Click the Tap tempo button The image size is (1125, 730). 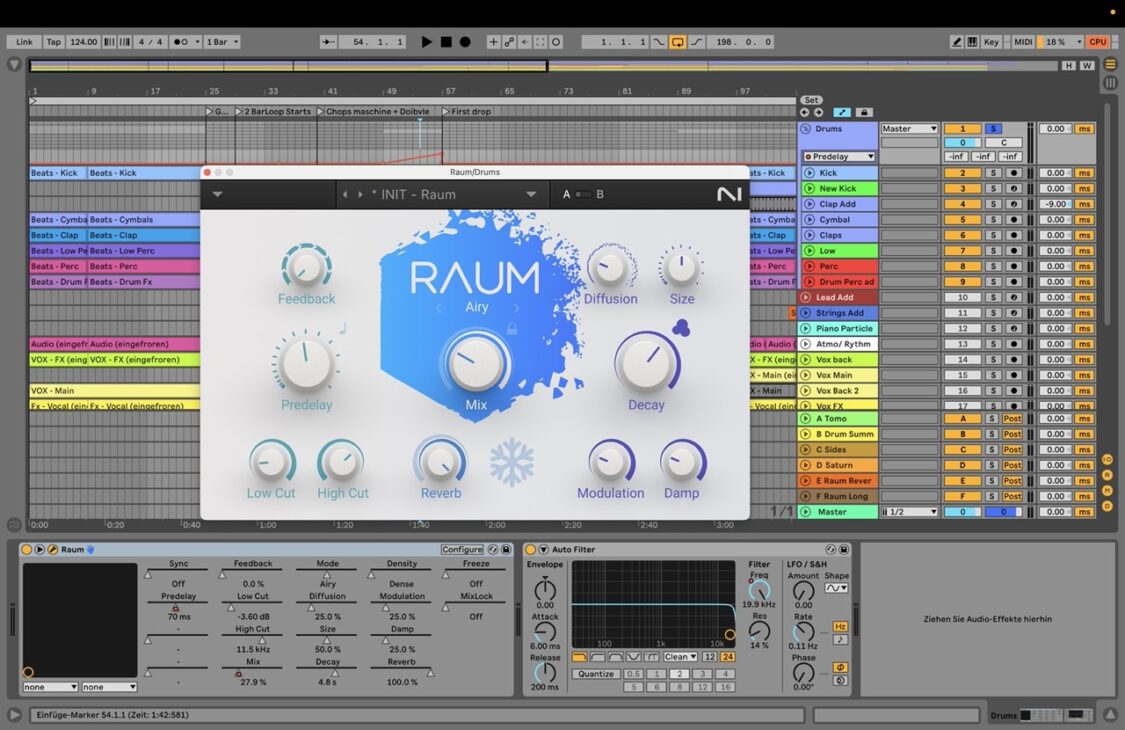(x=54, y=42)
